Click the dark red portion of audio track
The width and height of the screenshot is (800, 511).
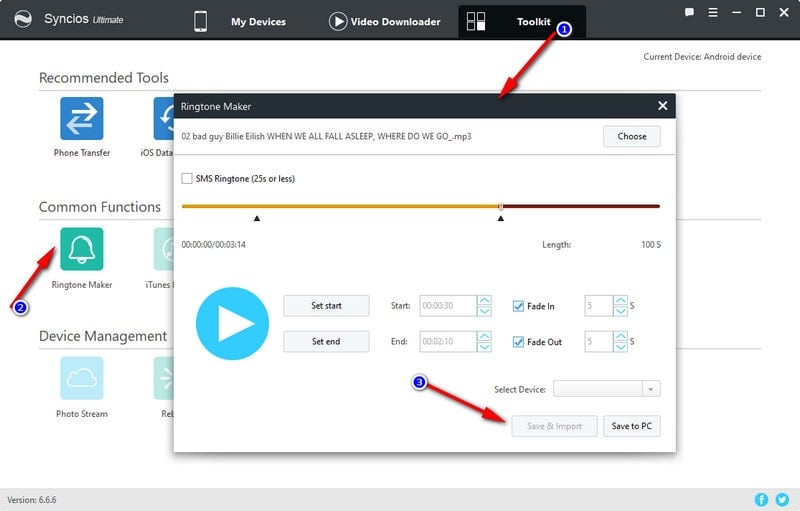click(581, 206)
